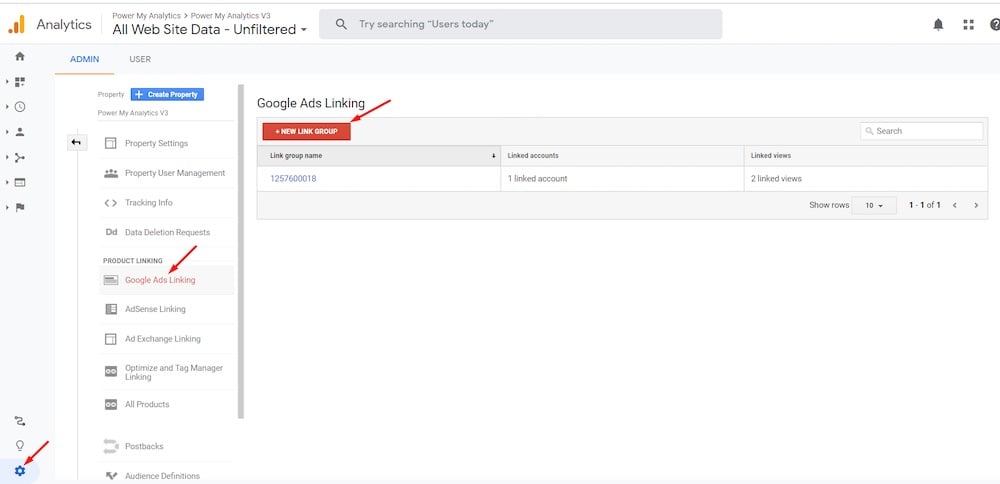Open the Acquisition icon in sidebar

click(x=20, y=157)
